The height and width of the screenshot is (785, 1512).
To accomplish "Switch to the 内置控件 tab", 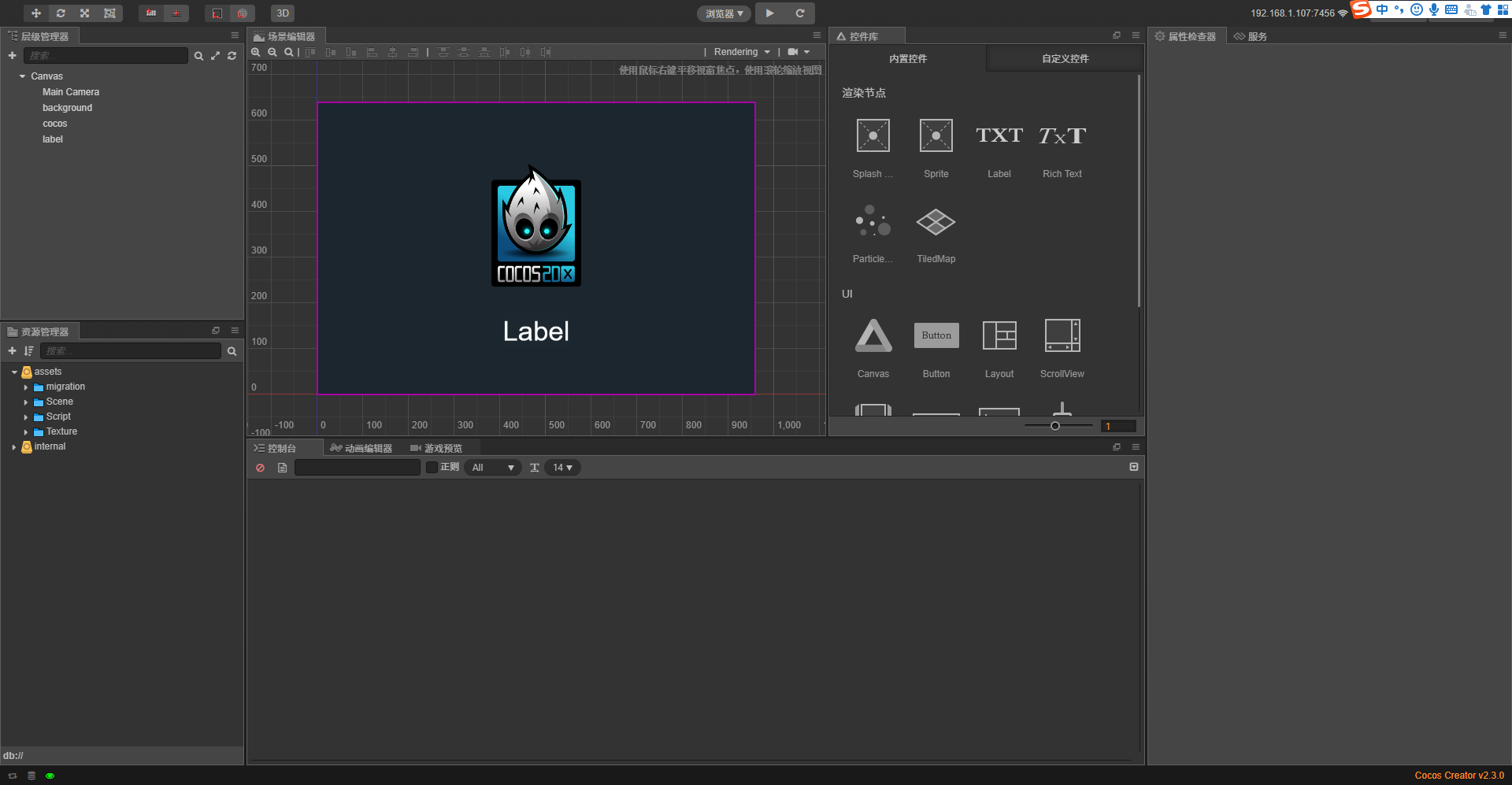I will (908, 58).
